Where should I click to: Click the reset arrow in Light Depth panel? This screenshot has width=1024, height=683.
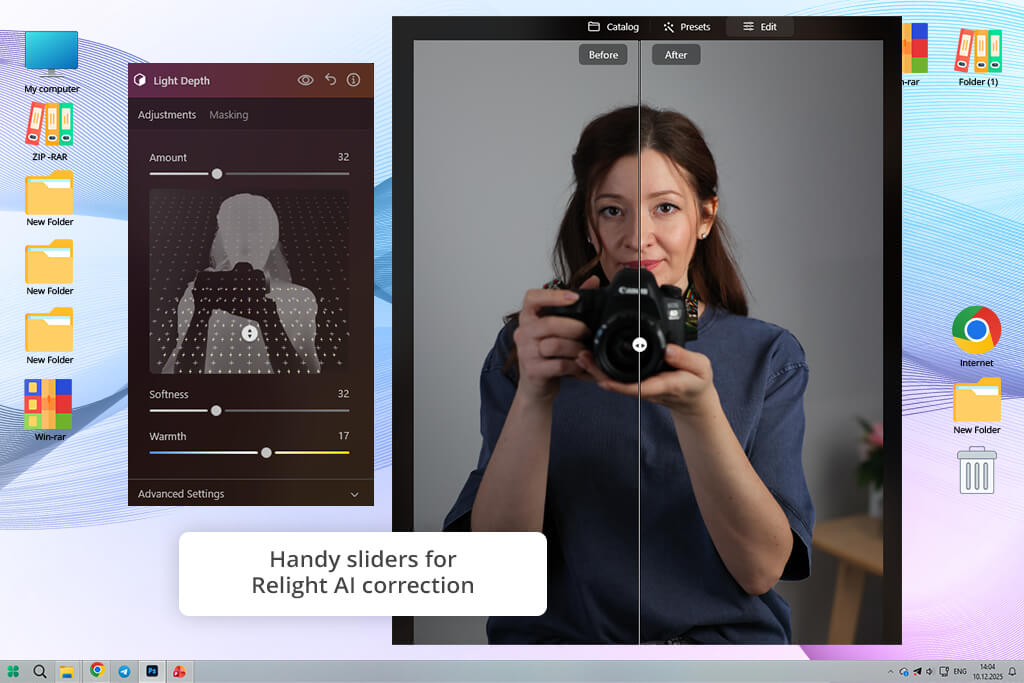(330, 80)
